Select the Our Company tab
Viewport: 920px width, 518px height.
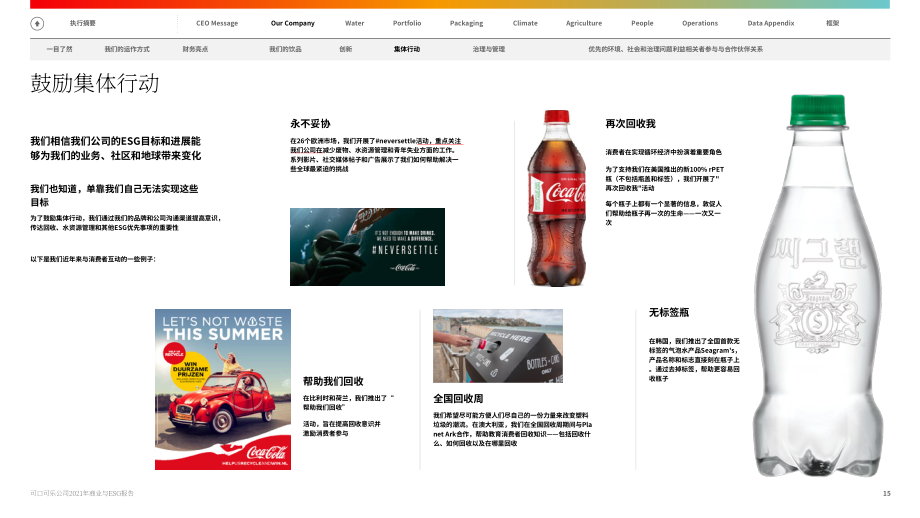(293, 23)
